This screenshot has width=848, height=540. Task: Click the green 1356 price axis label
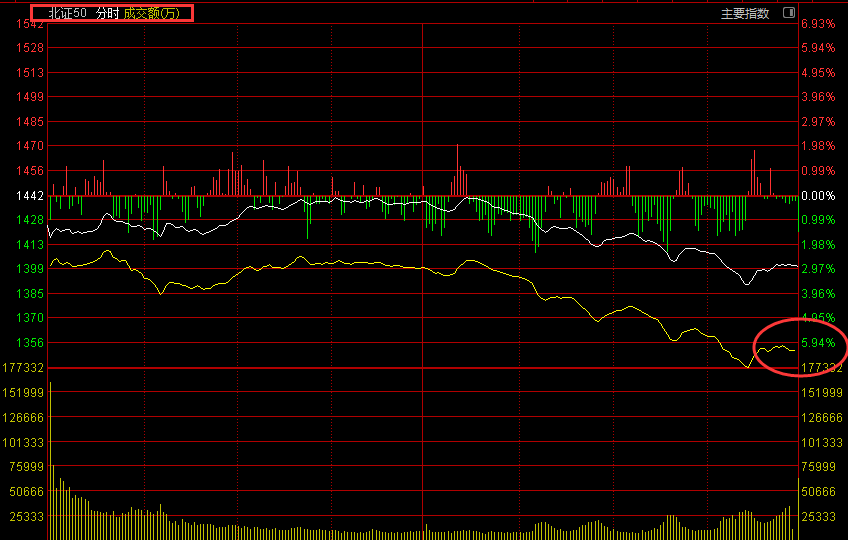30,343
